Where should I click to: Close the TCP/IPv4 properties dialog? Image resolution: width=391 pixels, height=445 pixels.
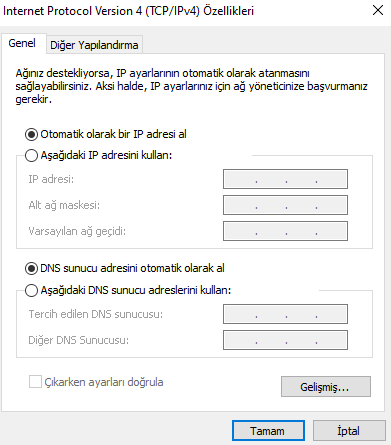(378, 10)
